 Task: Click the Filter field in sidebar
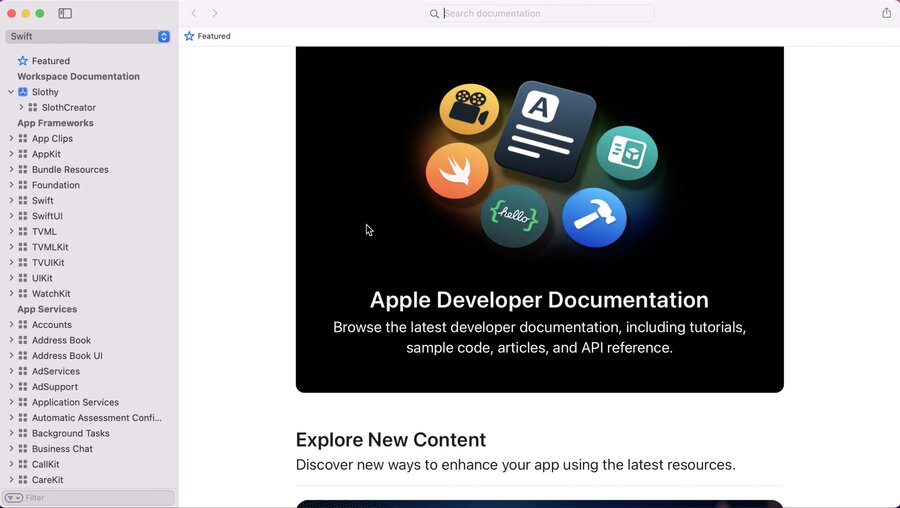(88, 498)
